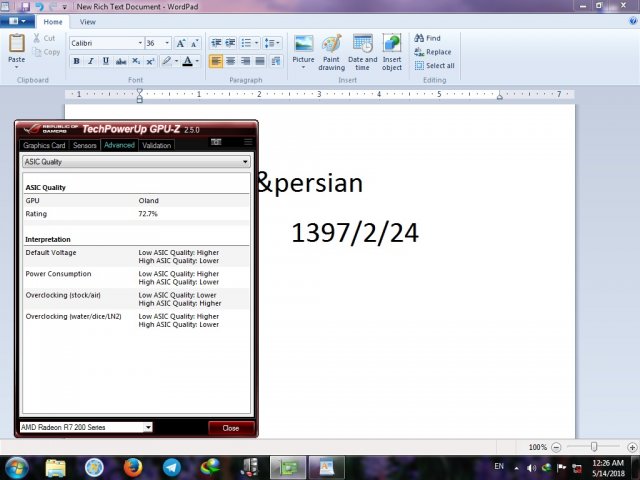Open the AMD Radeon R7 200 Series dropdown
The width and height of the screenshot is (640, 480).
86,427
